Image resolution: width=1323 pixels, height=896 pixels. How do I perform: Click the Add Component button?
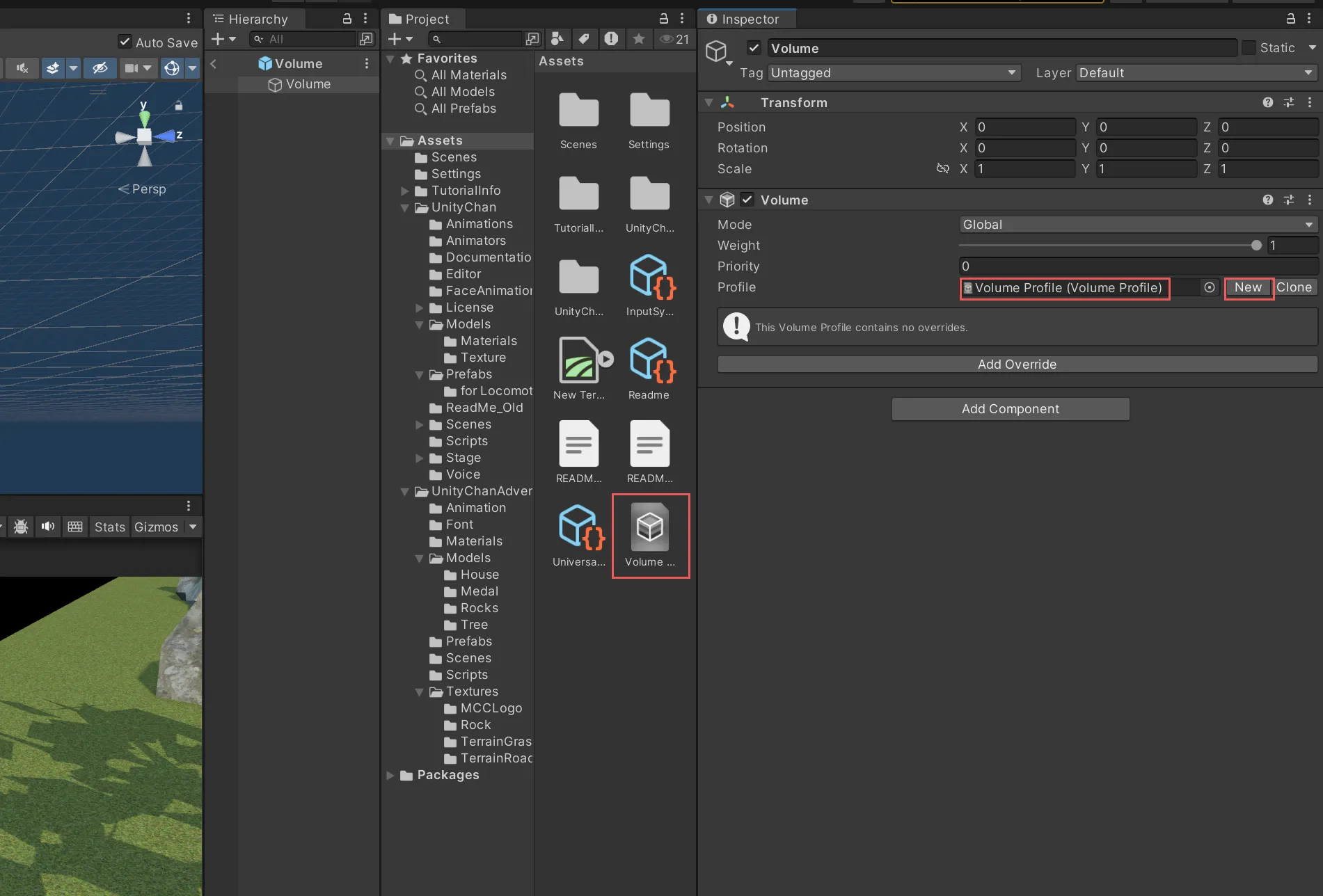click(x=1010, y=409)
